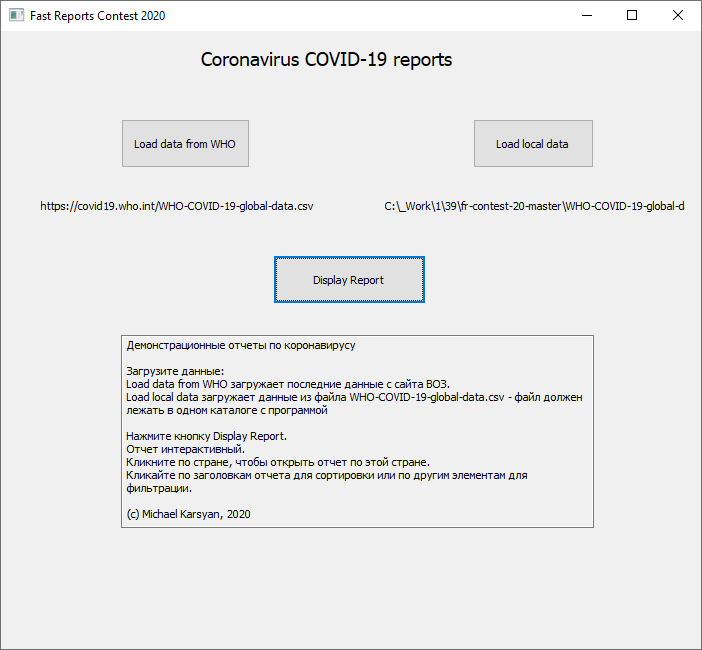Click the line 'Демонстрационные отчеты по коронавирусу'
Image resolution: width=702 pixels, height=650 pixels.
[241, 346]
